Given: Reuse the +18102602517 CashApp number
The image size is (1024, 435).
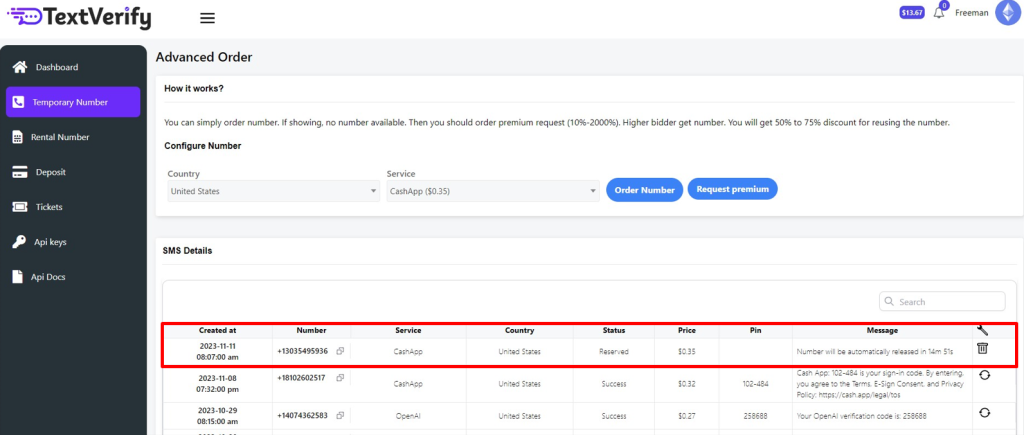Looking at the screenshot, I should (x=984, y=375).
